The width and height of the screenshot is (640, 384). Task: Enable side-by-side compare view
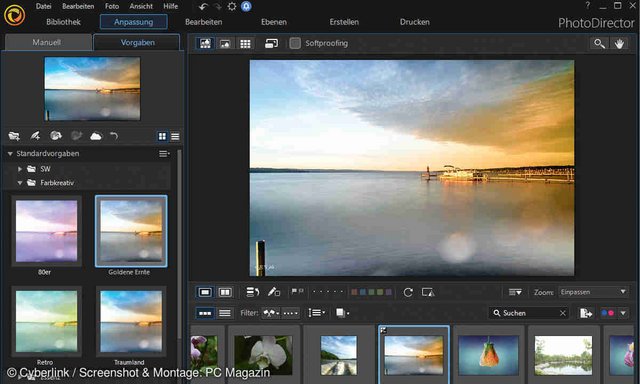click(225, 292)
